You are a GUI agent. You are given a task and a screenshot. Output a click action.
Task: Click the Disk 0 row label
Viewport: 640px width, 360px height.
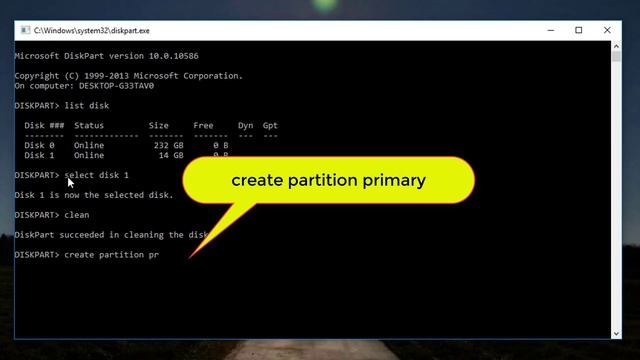[39, 145]
